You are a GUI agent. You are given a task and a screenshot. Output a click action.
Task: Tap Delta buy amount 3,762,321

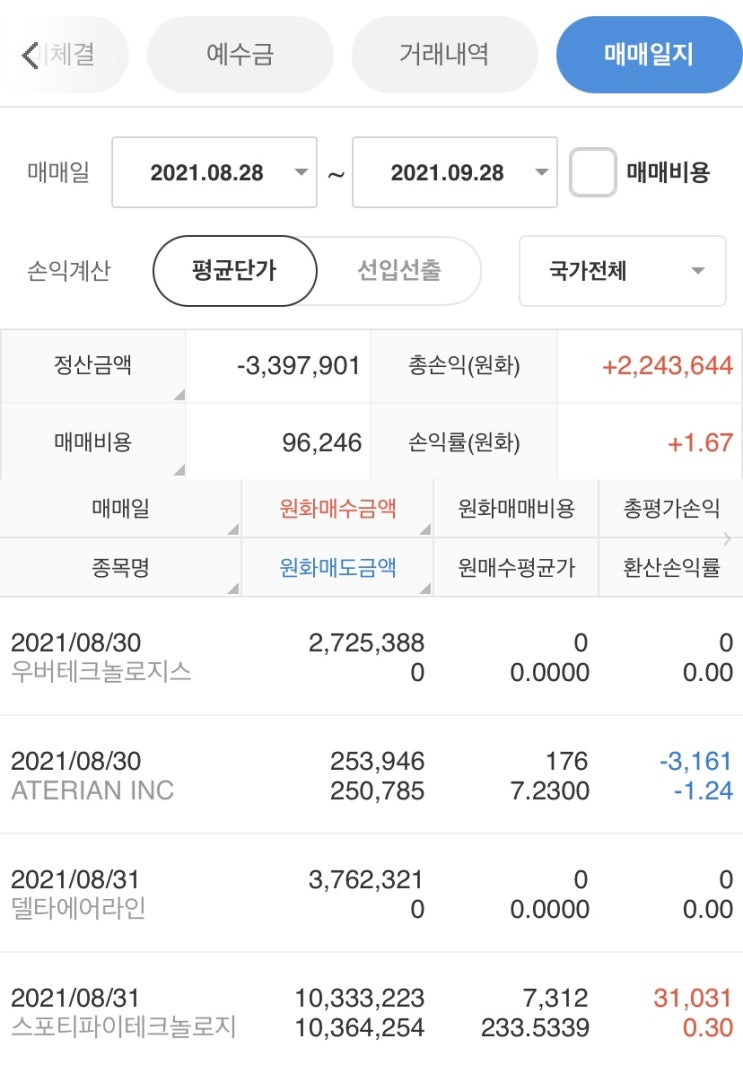point(366,880)
